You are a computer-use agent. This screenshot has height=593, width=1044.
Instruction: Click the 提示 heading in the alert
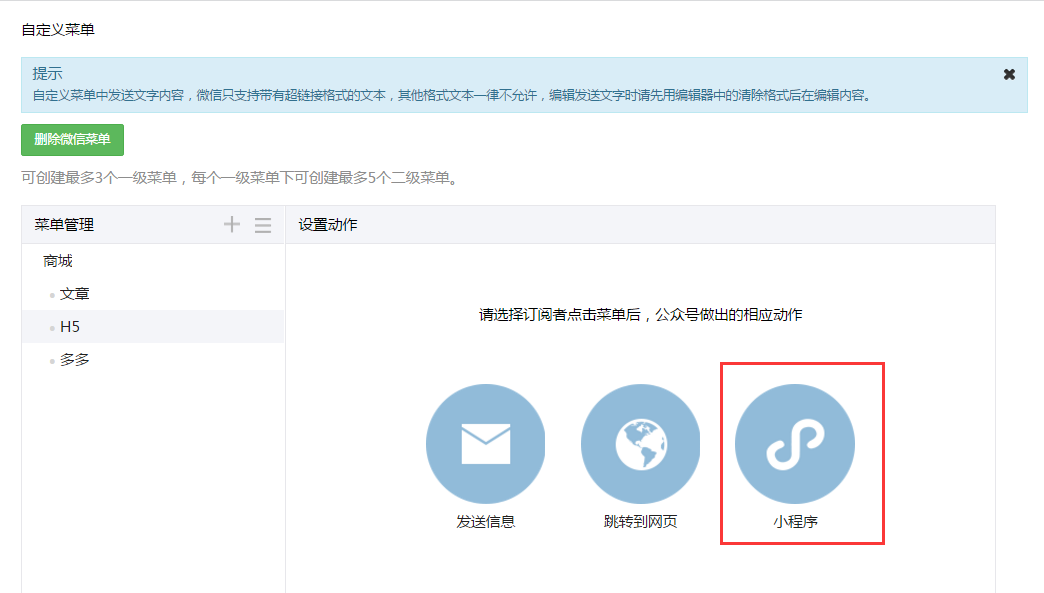pyautogui.click(x=47, y=74)
